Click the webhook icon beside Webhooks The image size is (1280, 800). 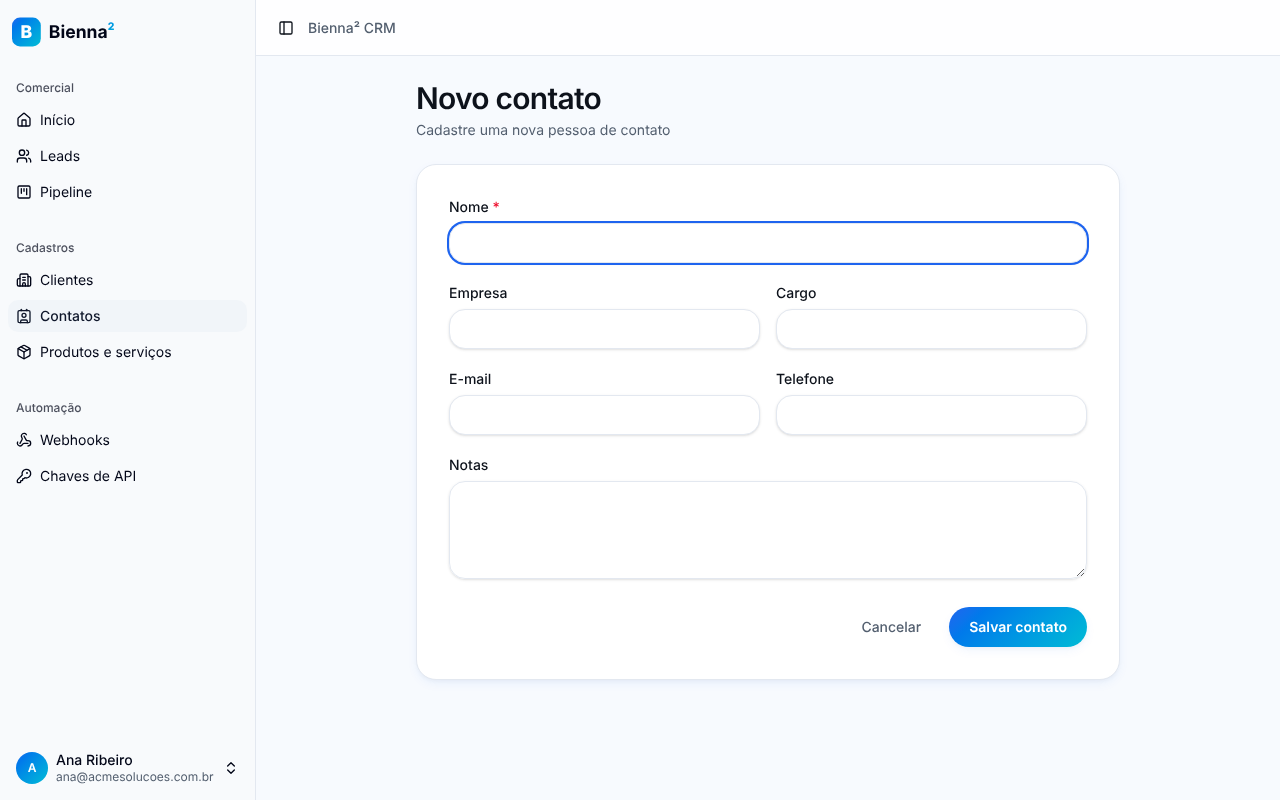click(x=24, y=440)
